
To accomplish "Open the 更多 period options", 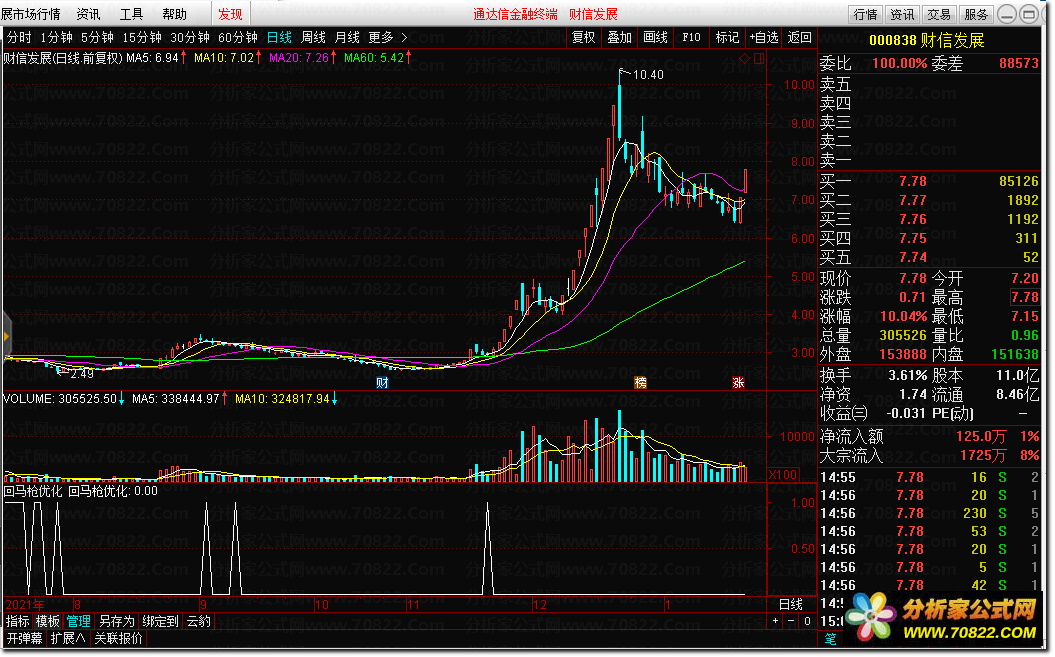I will pyautogui.click(x=381, y=38).
